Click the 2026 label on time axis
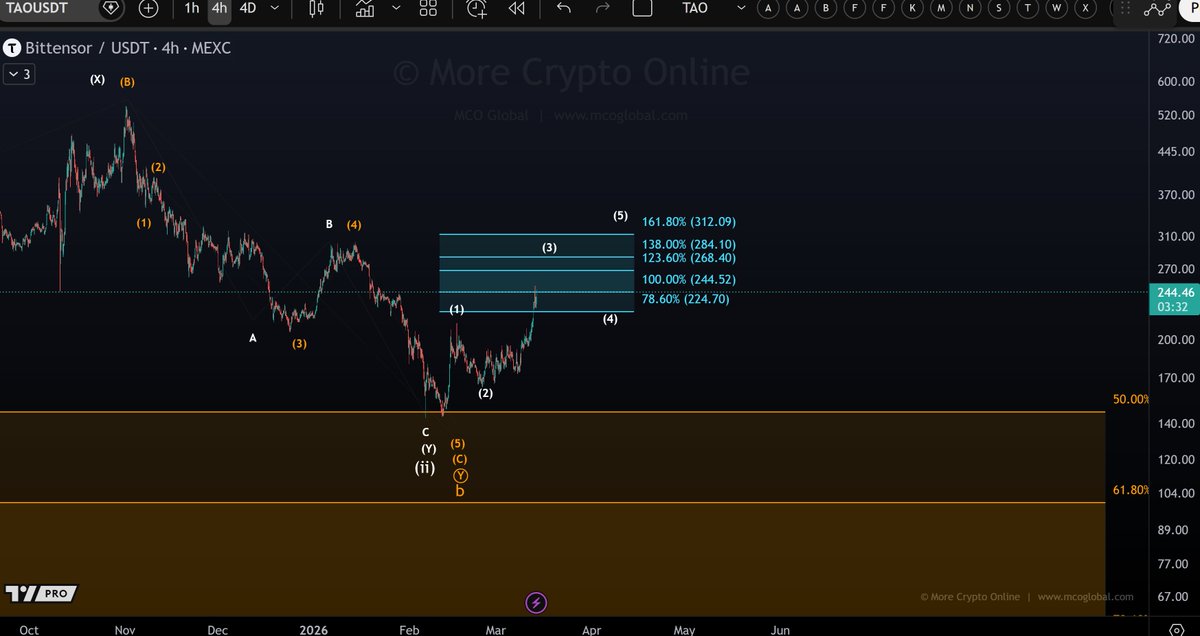This screenshot has height=636, width=1200. click(x=315, y=630)
